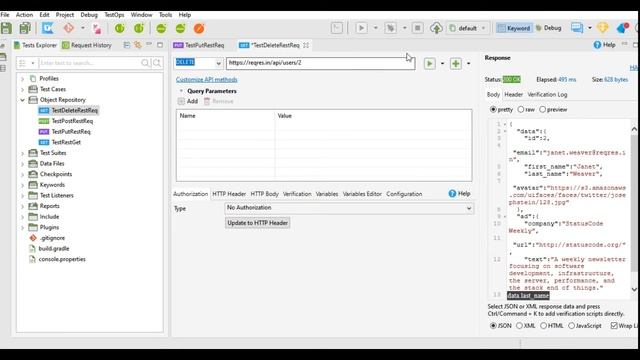The height and width of the screenshot is (360, 640).
Task: Open the Git icon dropdown arrow
Action: (83, 28)
